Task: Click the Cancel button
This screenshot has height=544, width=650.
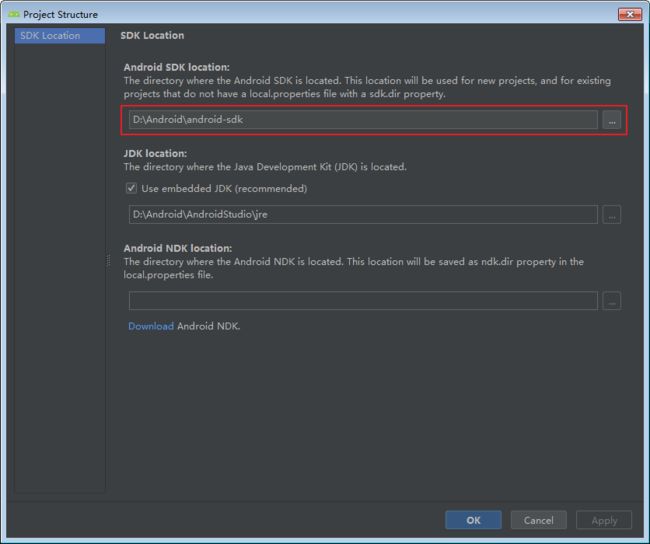Action: click(x=538, y=520)
